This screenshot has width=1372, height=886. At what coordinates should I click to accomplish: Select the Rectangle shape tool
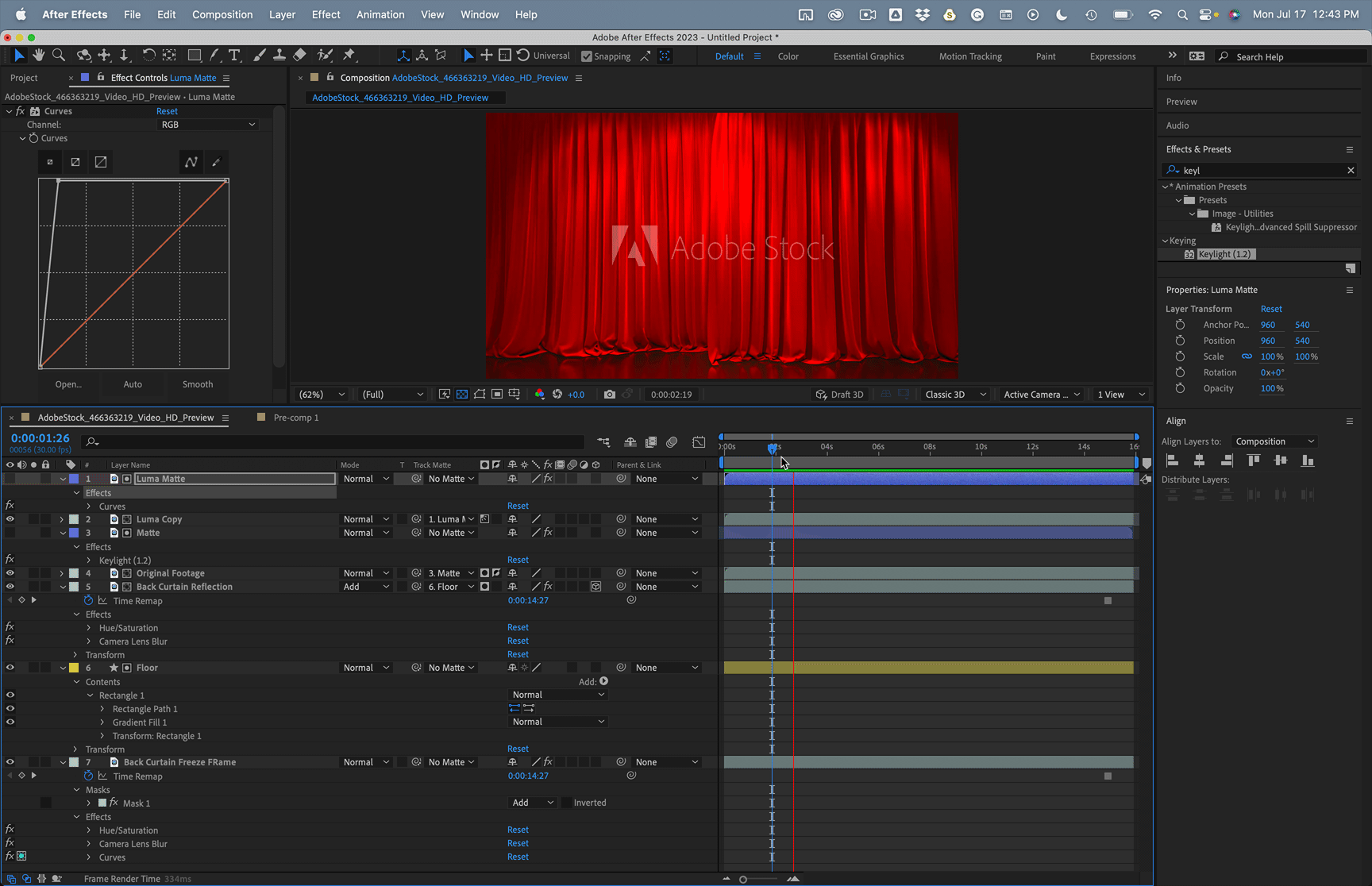tap(195, 55)
